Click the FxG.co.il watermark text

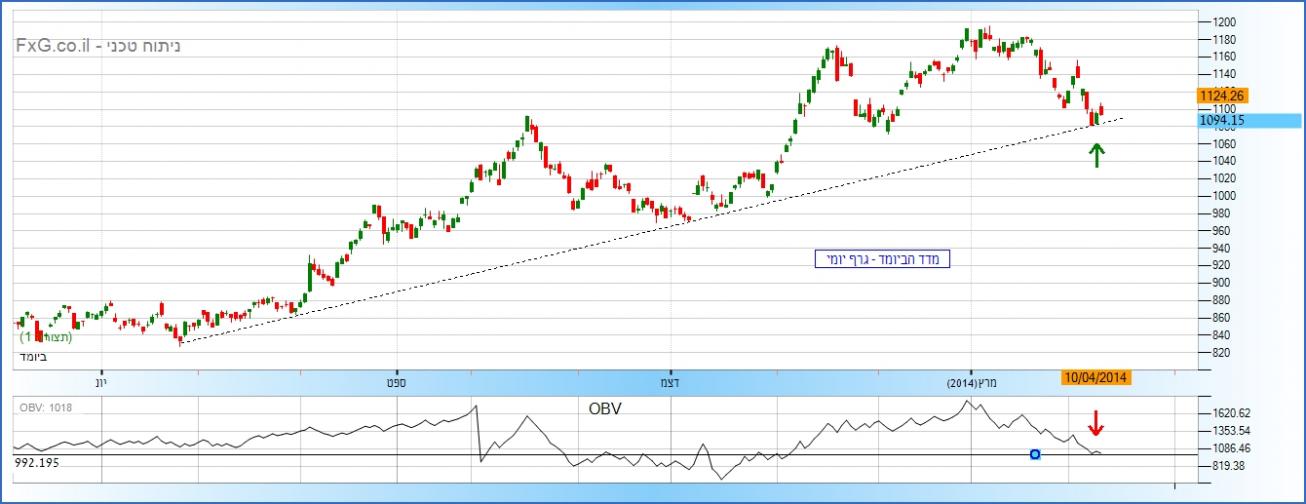coord(97,46)
